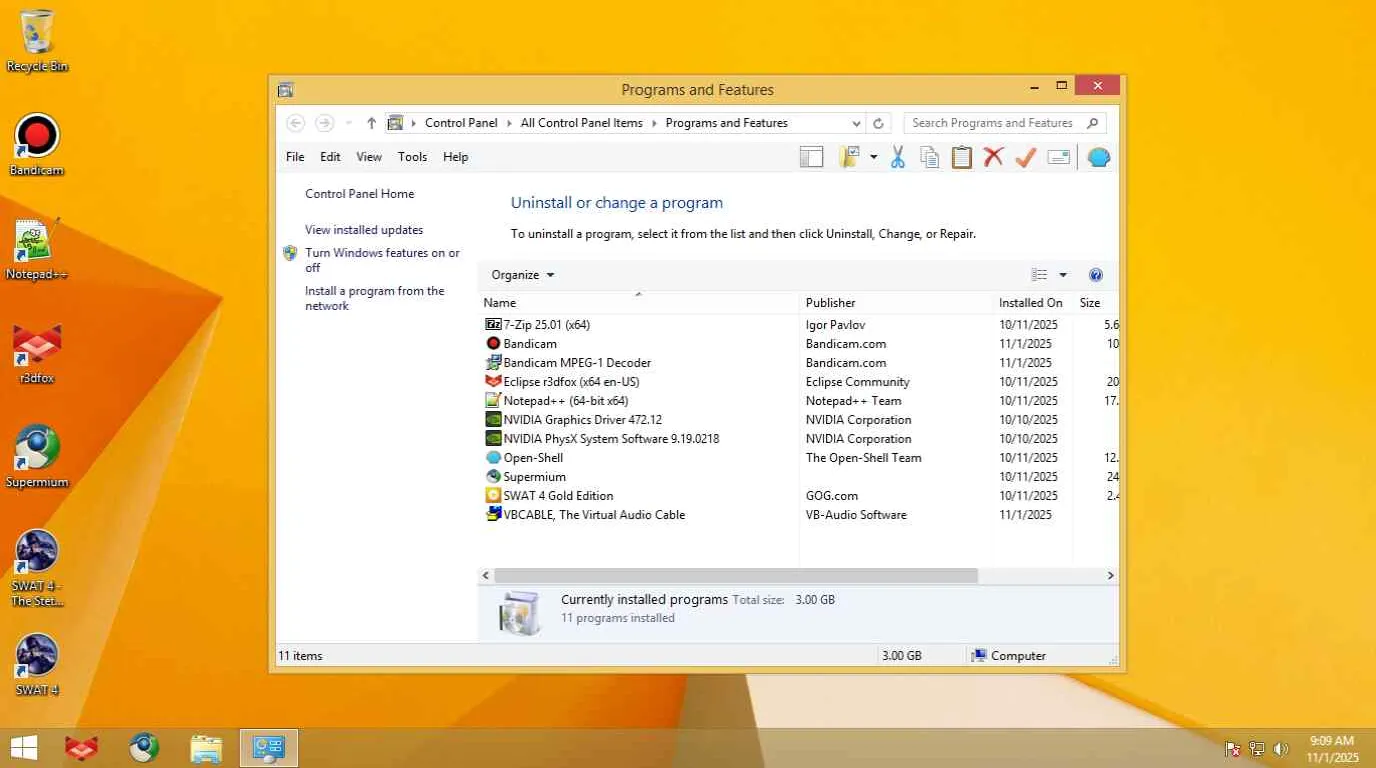Open the network tray icon
Screen dimensions: 1376x768
click(1257, 748)
